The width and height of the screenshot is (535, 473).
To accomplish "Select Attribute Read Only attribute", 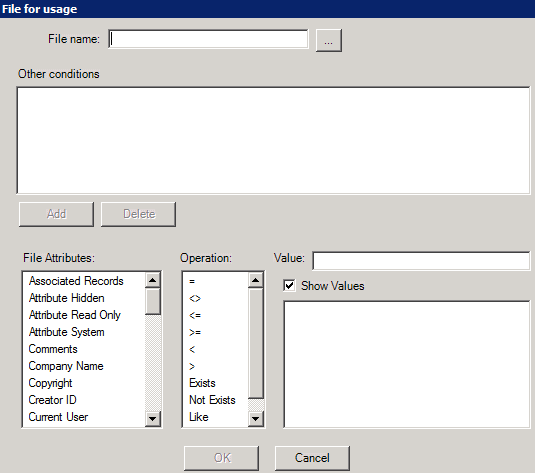I will (75, 315).
